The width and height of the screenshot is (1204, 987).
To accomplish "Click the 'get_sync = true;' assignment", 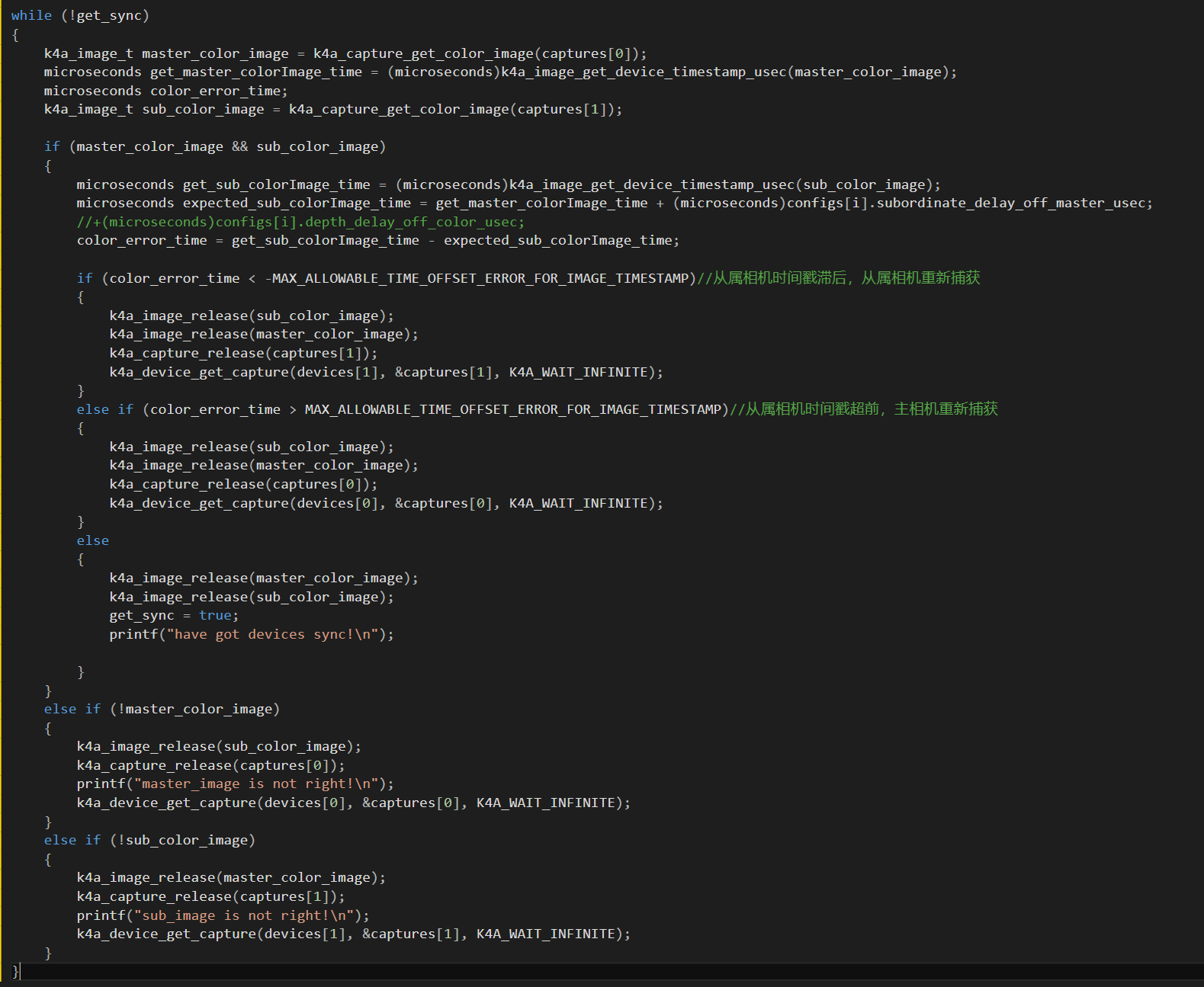I will 174,615.
